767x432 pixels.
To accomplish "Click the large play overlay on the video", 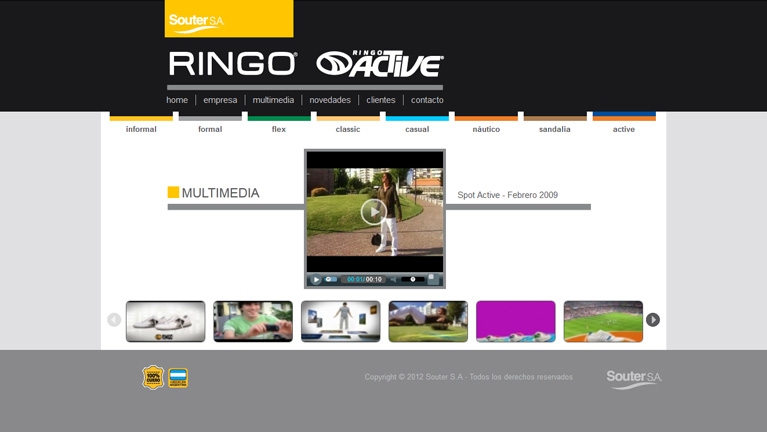I will pos(374,212).
